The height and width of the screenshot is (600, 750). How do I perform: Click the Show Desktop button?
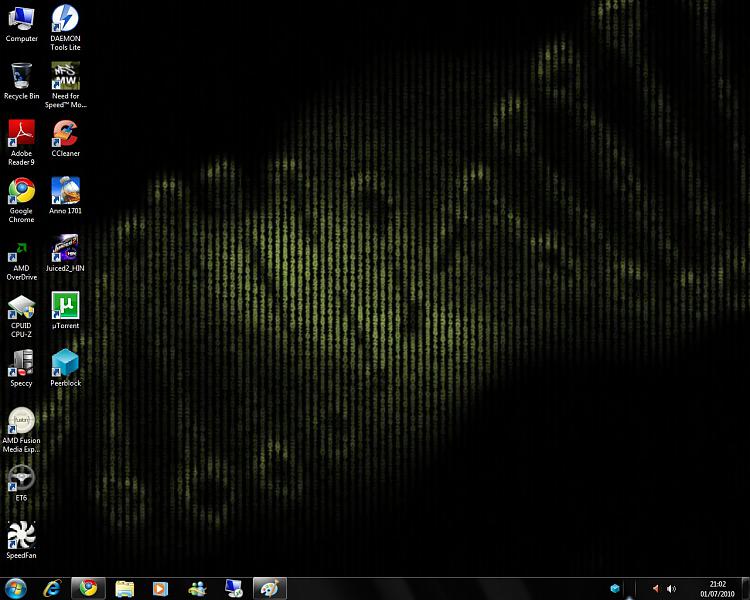pyautogui.click(x=745, y=589)
